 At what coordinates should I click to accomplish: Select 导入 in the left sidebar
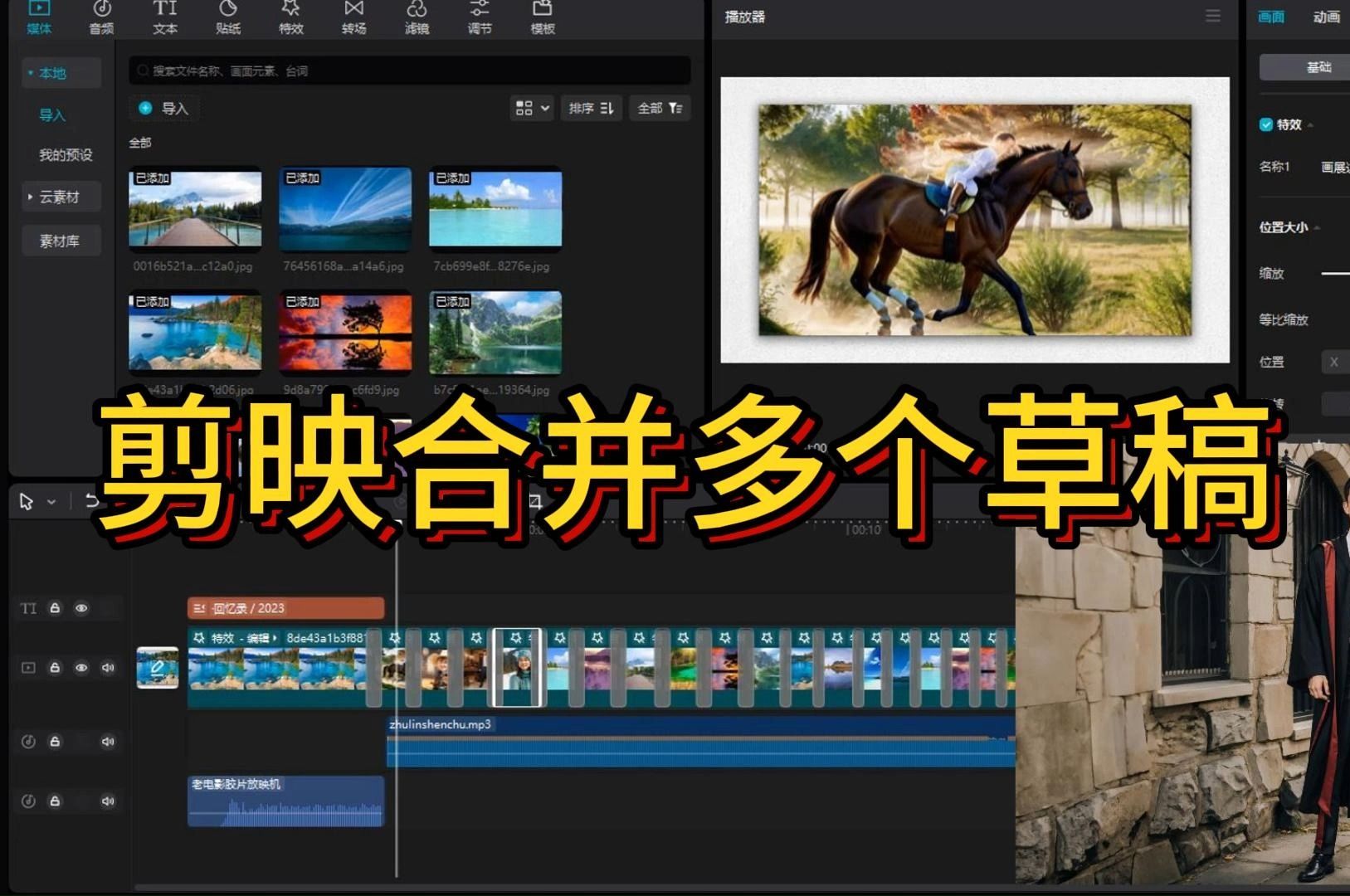point(52,115)
